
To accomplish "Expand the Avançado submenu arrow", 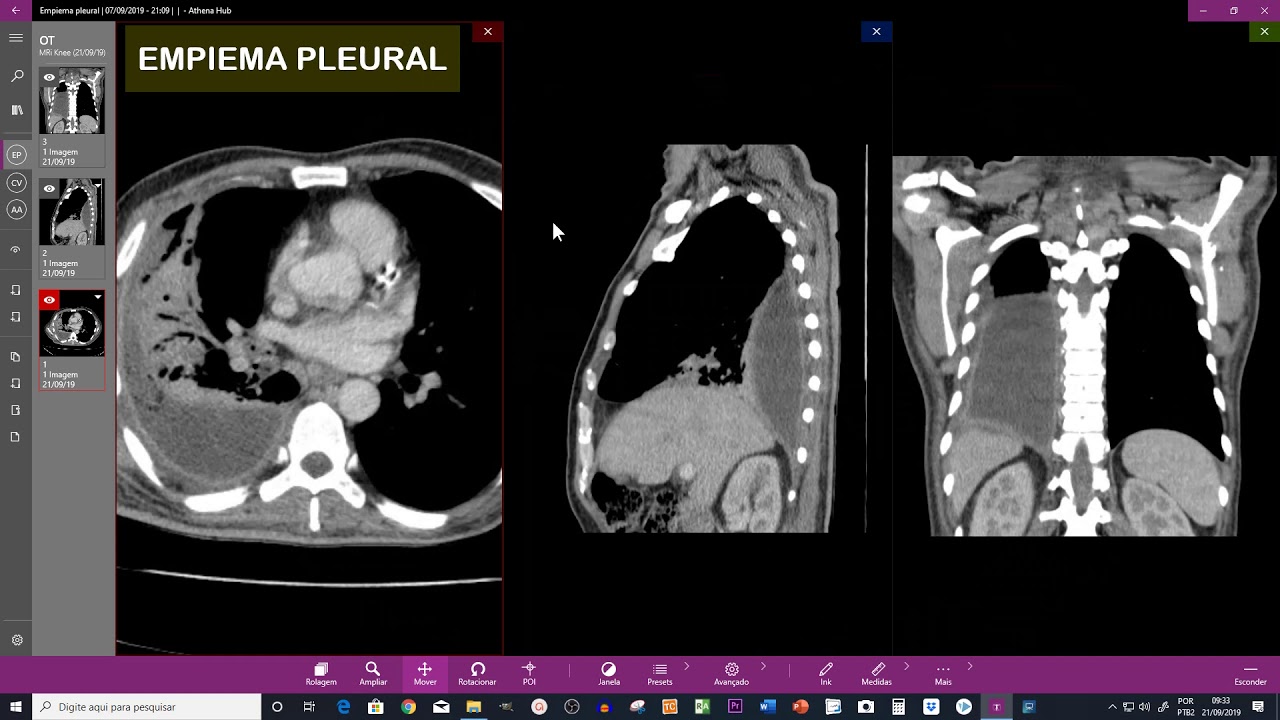I will click(763, 666).
